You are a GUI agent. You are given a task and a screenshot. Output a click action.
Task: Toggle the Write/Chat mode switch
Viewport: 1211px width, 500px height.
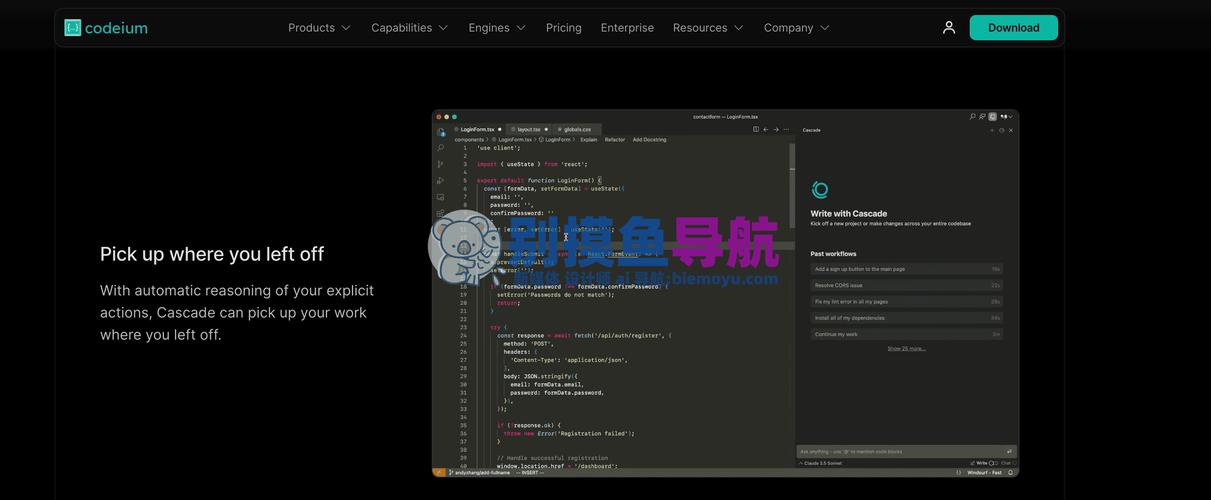coord(992,463)
